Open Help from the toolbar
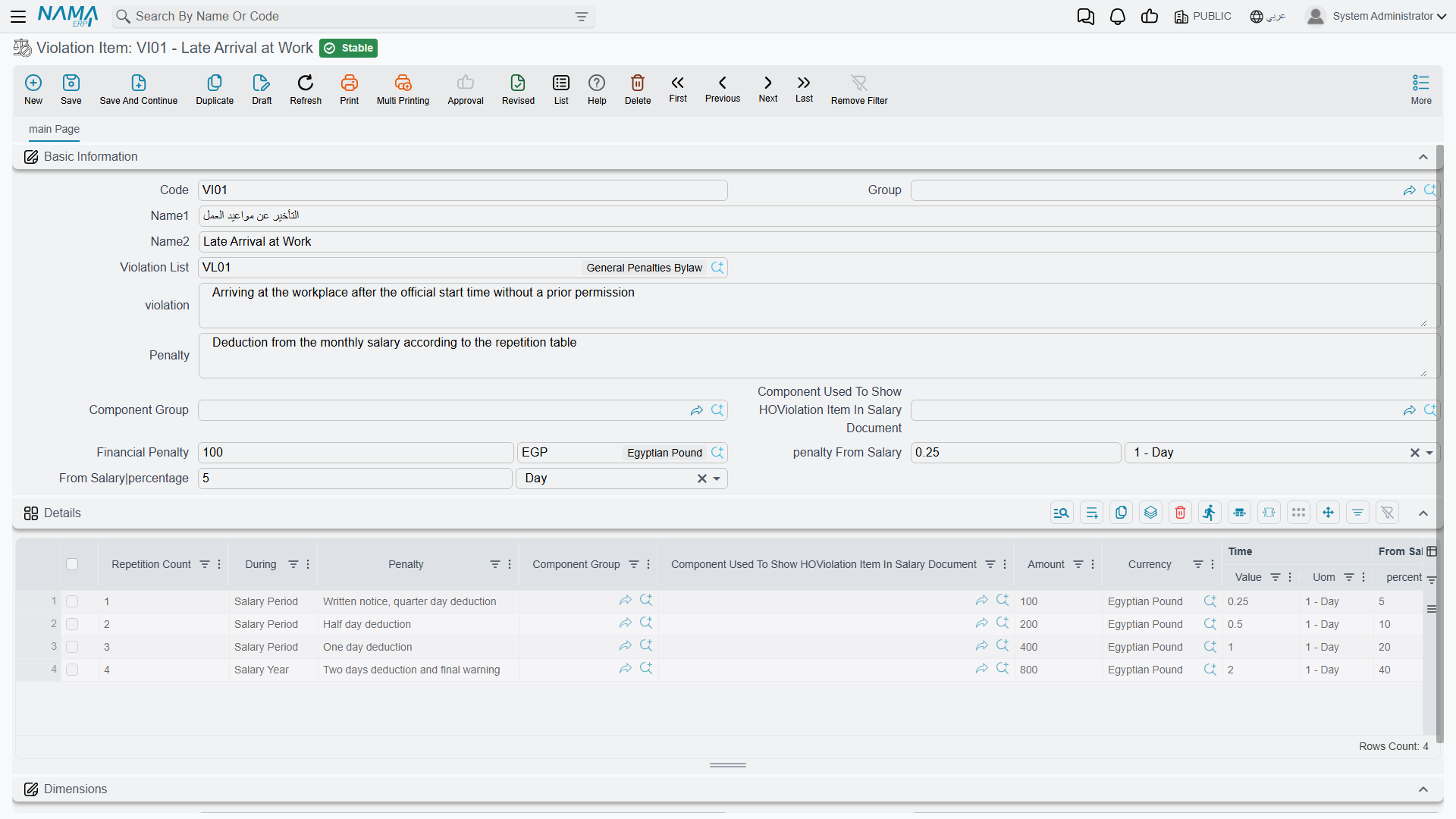The height and width of the screenshot is (819, 1456). (597, 89)
